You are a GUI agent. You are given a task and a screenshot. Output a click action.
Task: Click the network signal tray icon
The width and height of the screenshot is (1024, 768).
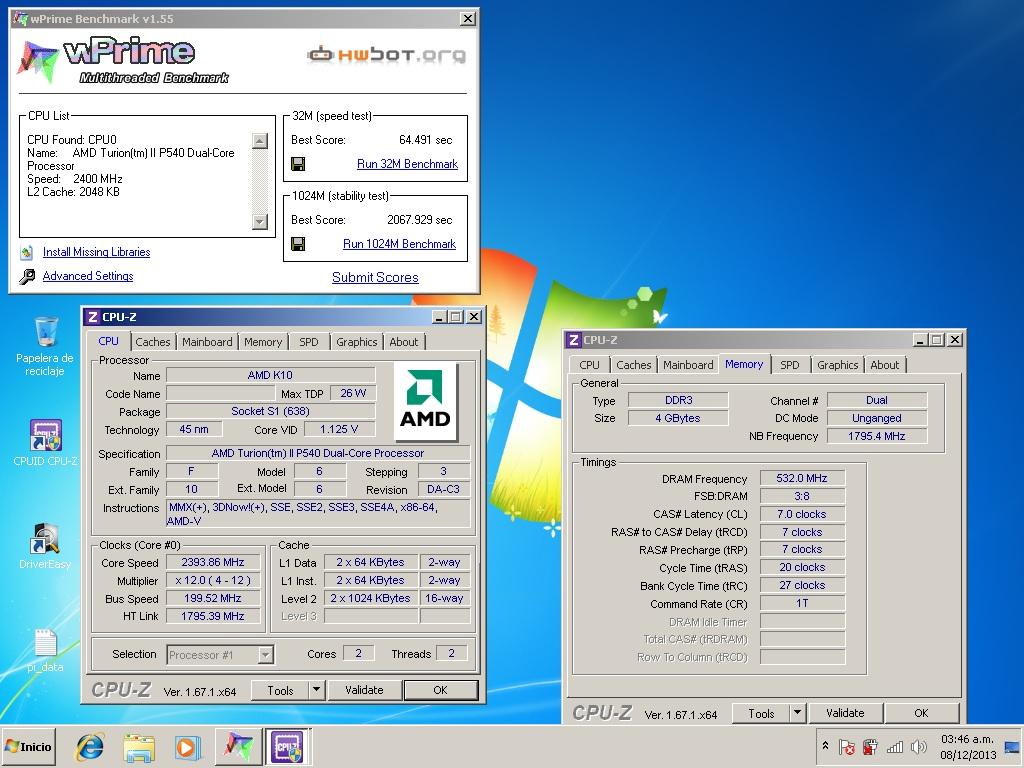coord(894,746)
